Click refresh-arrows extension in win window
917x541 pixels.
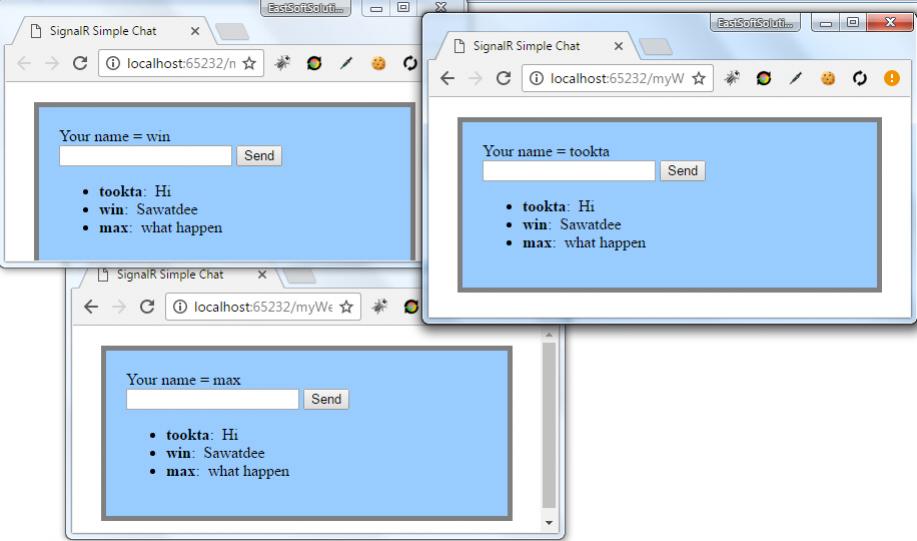coord(410,63)
